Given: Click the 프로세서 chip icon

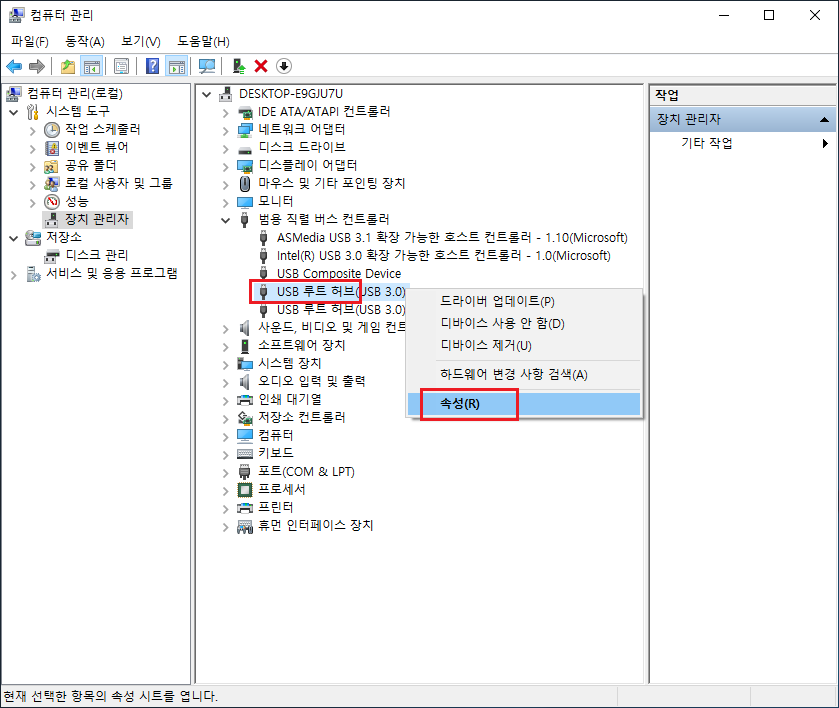Looking at the screenshot, I should pyautogui.click(x=245, y=490).
